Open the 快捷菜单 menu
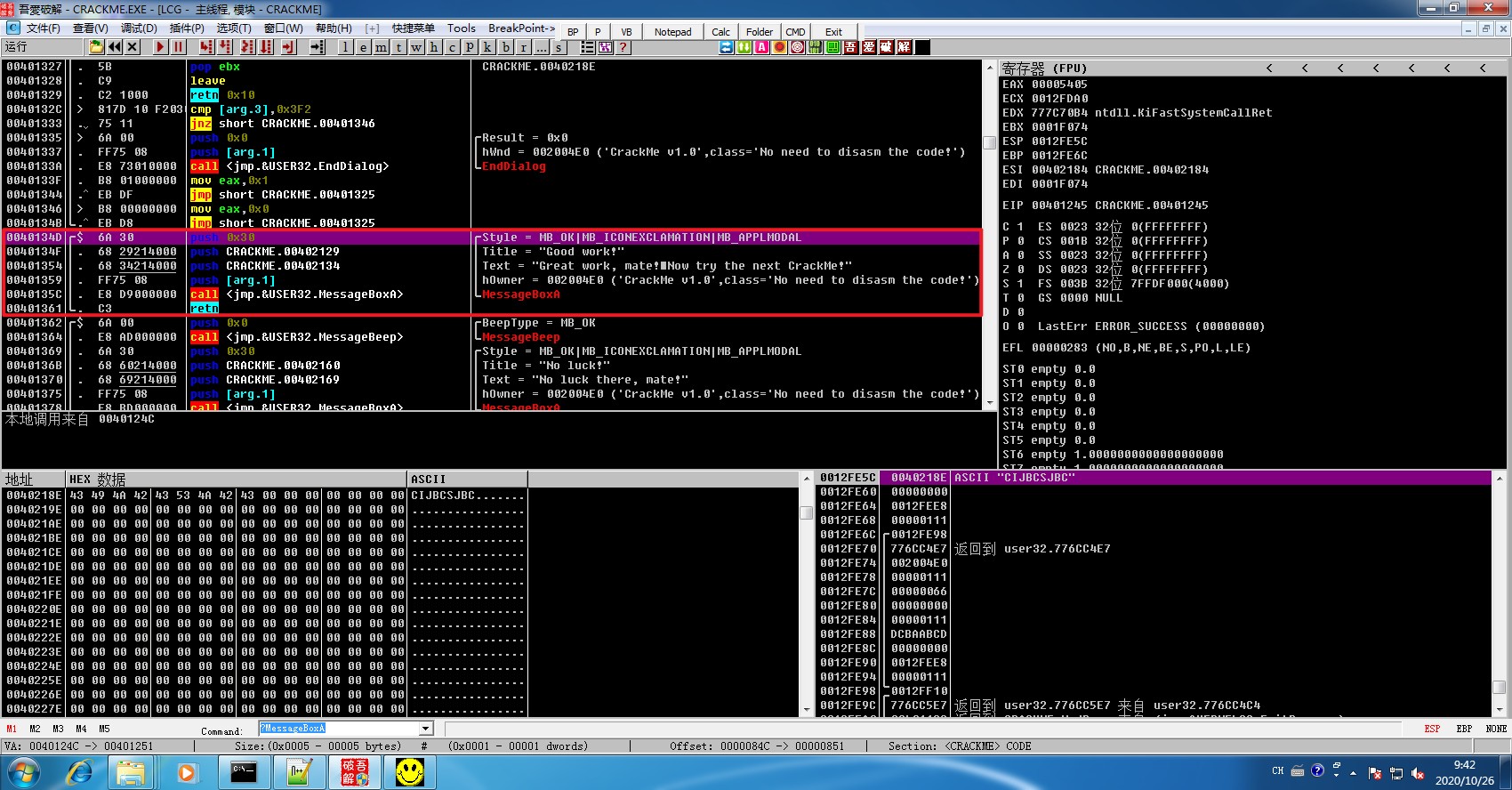The height and width of the screenshot is (790, 1512). 414,28
